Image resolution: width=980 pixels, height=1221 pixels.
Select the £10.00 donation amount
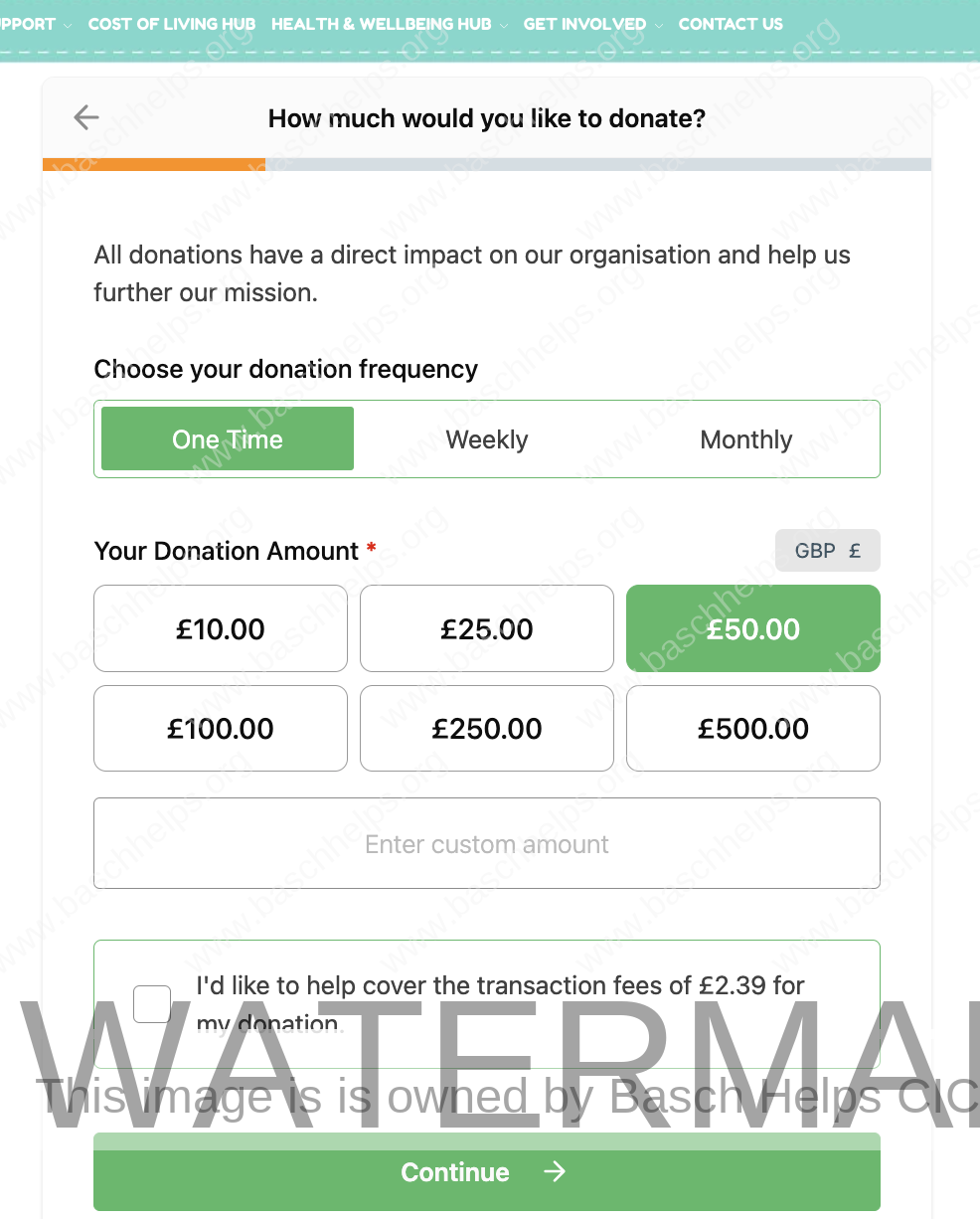(x=221, y=628)
